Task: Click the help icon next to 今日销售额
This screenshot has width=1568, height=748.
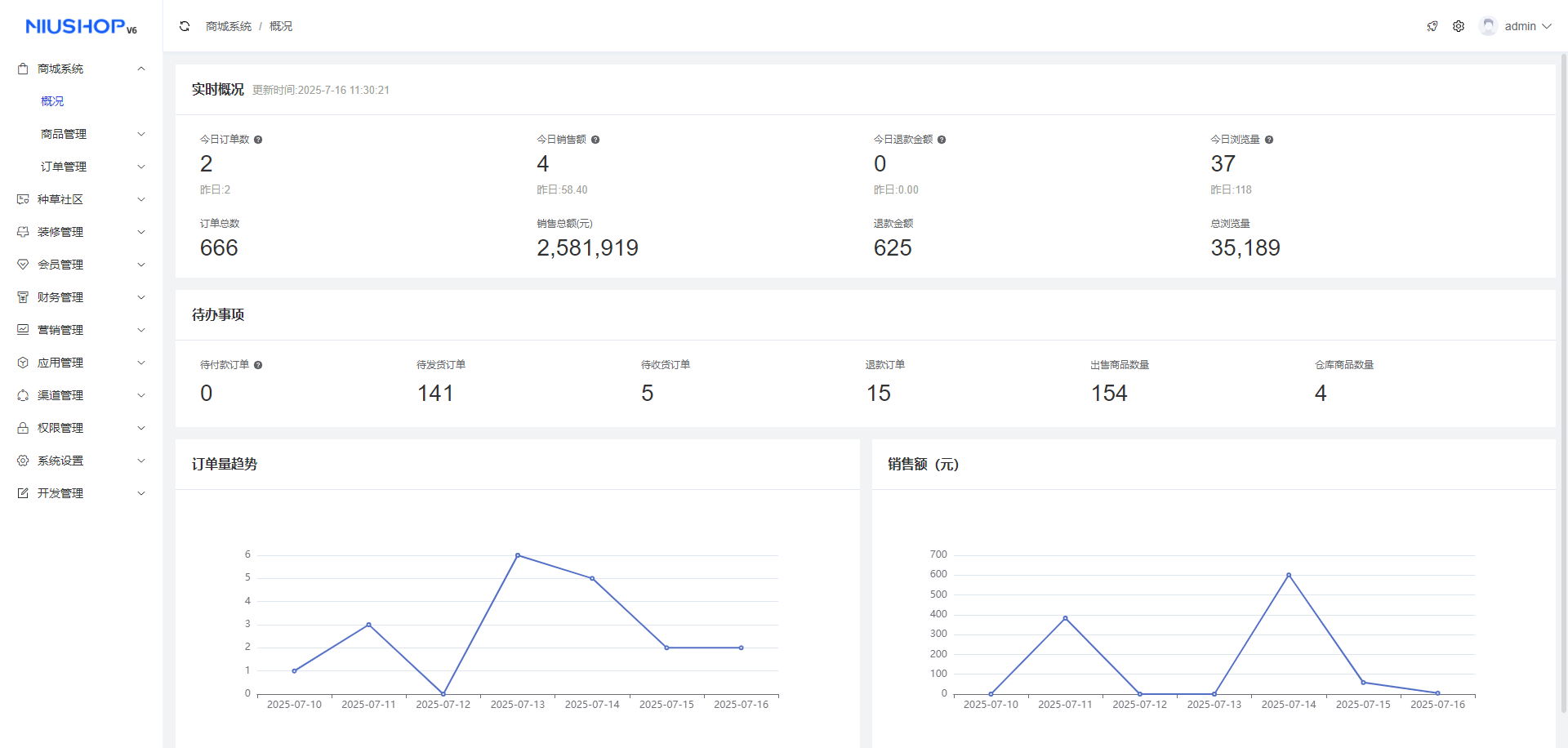Action: pyautogui.click(x=595, y=140)
